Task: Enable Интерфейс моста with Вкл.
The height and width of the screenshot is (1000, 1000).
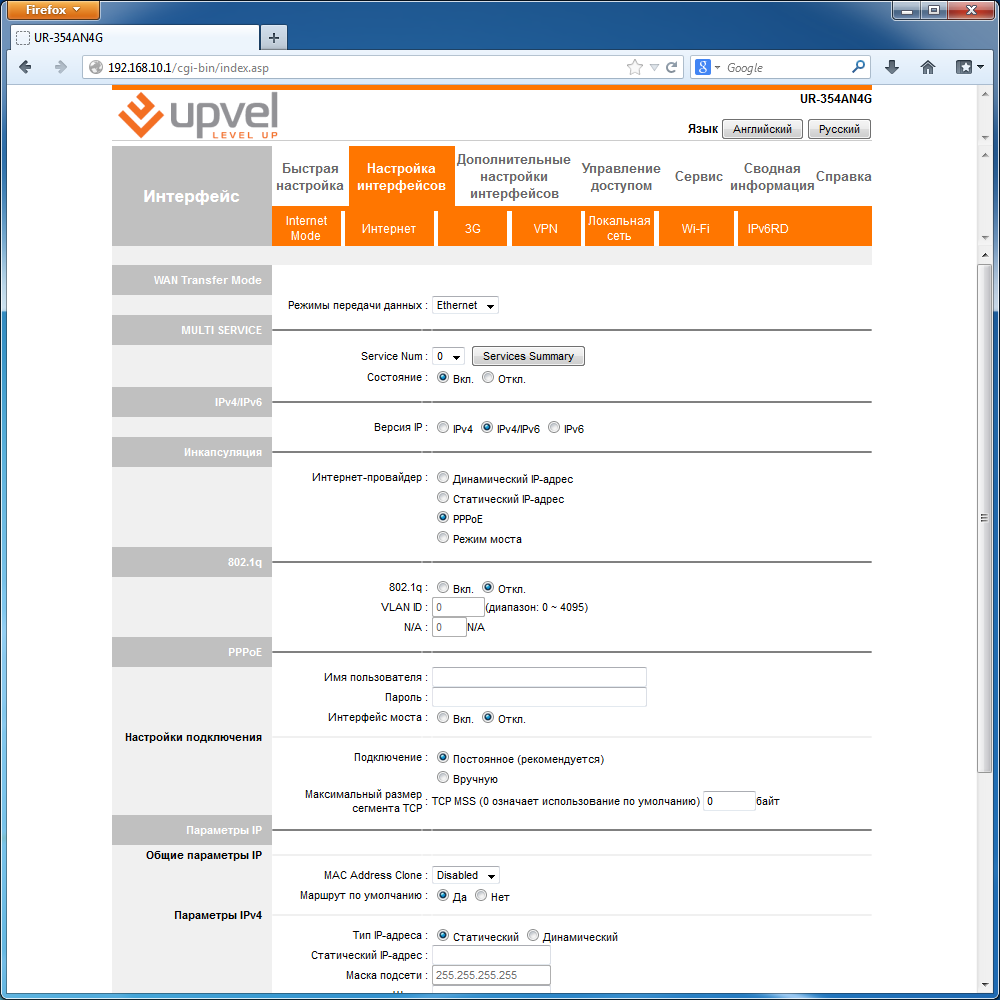Action: click(443, 717)
